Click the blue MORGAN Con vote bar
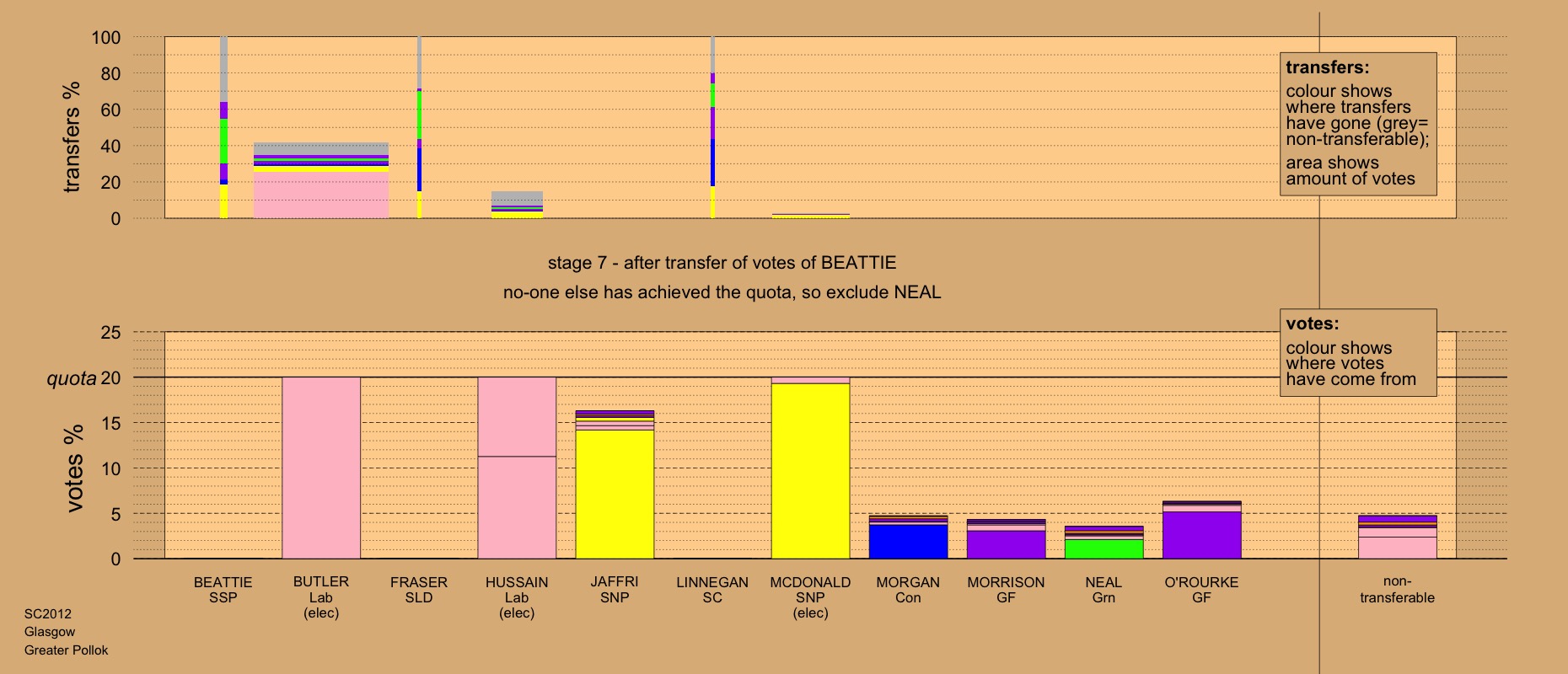 pyautogui.click(x=908, y=541)
